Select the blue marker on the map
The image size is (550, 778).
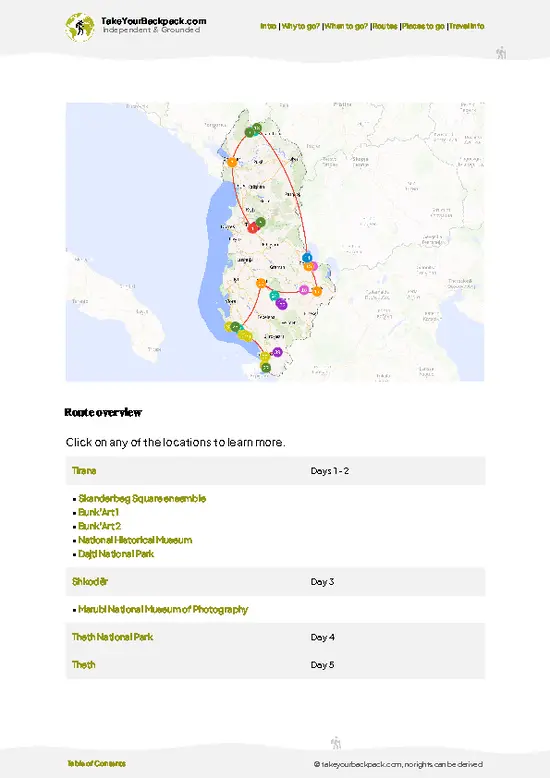(x=307, y=258)
